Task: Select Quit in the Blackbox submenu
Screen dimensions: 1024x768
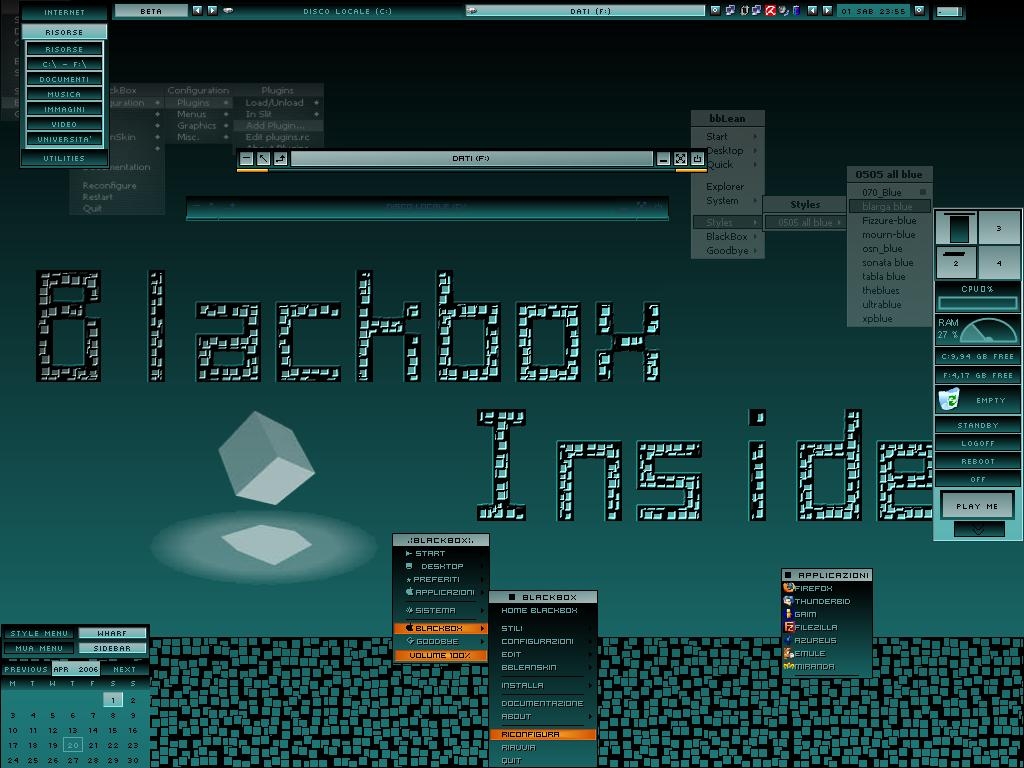Action: (x=543, y=761)
